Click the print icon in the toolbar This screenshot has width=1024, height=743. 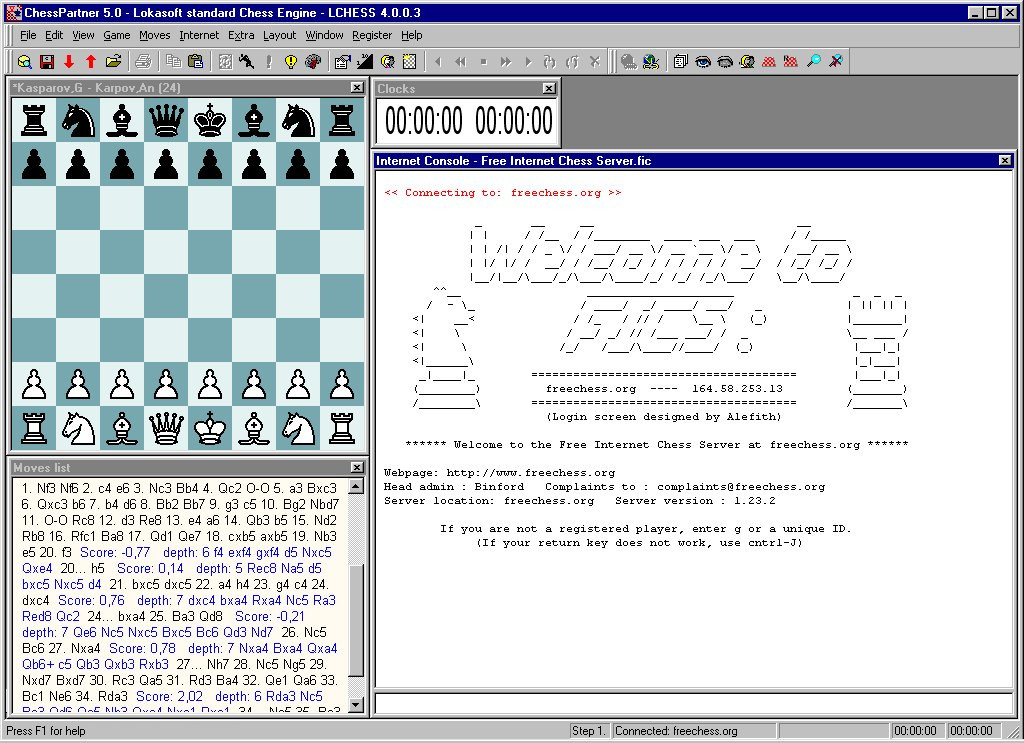[x=143, y=61]
